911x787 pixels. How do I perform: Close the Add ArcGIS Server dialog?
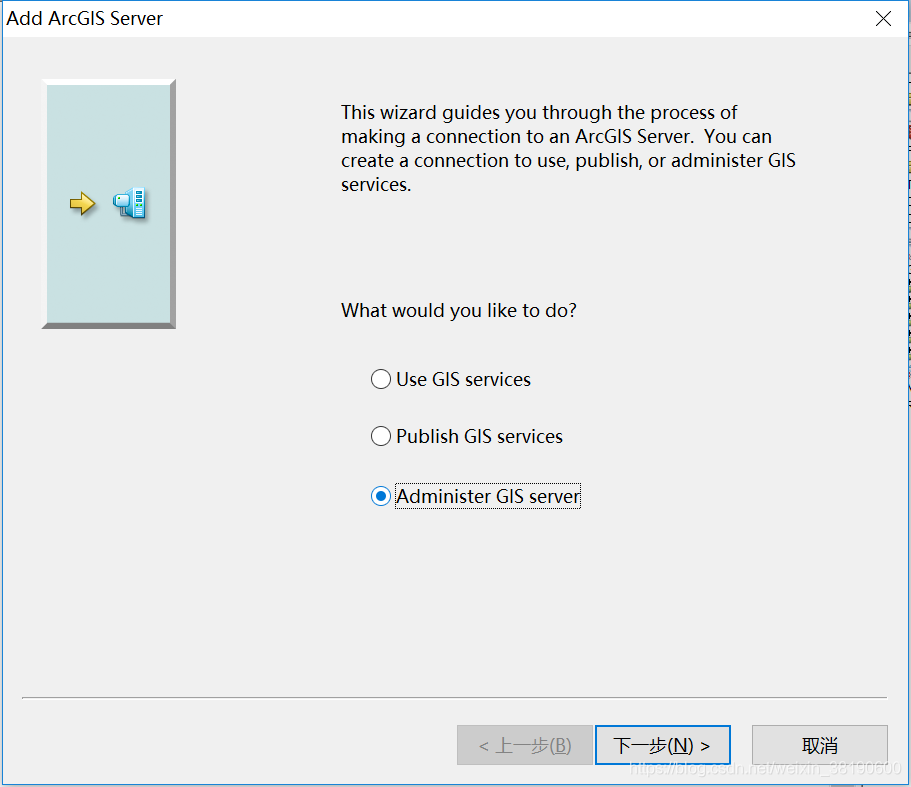pos(883,19)
